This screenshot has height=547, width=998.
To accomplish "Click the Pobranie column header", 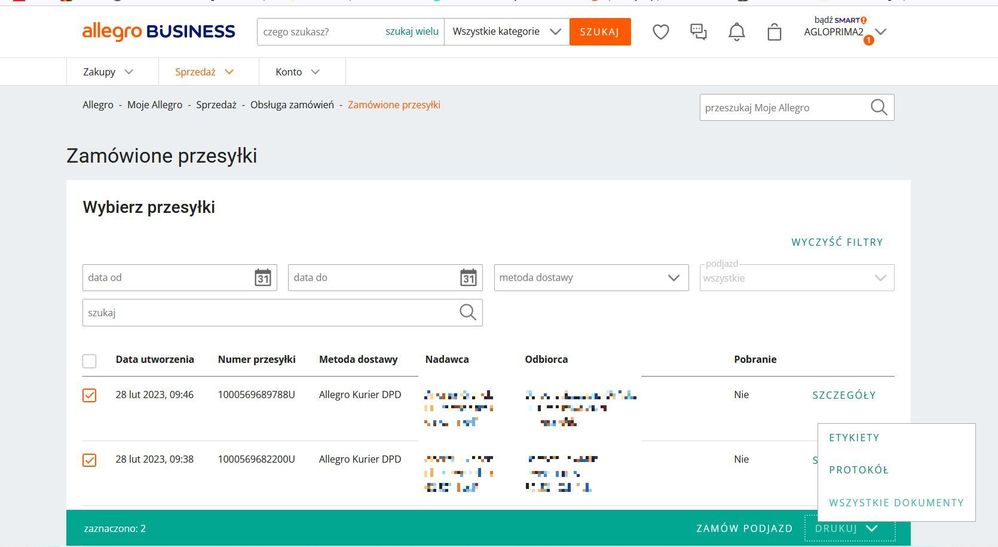I will 755,359.
